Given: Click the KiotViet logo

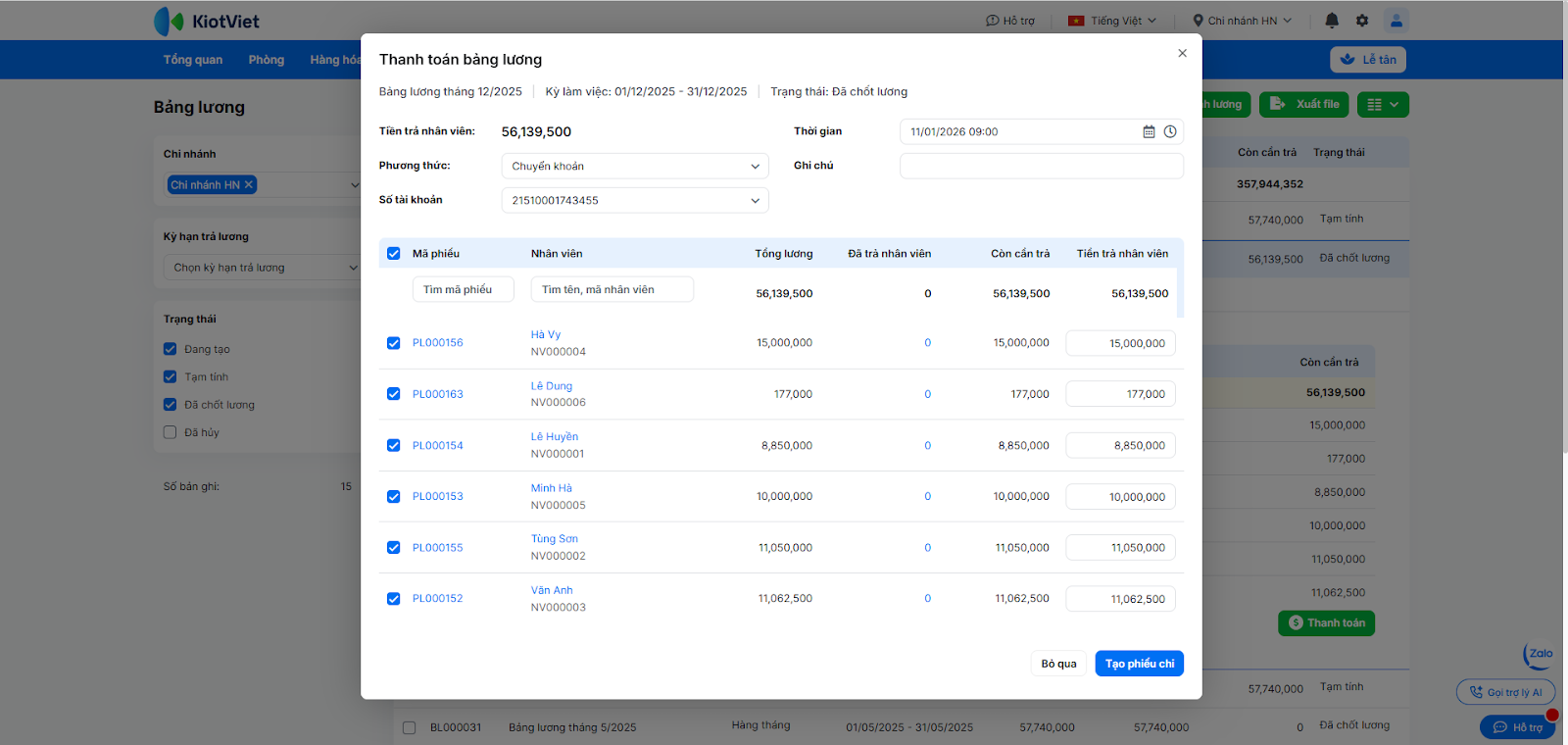Looking at the screenshot, I should pyautogui.click(x=207, y=21).
